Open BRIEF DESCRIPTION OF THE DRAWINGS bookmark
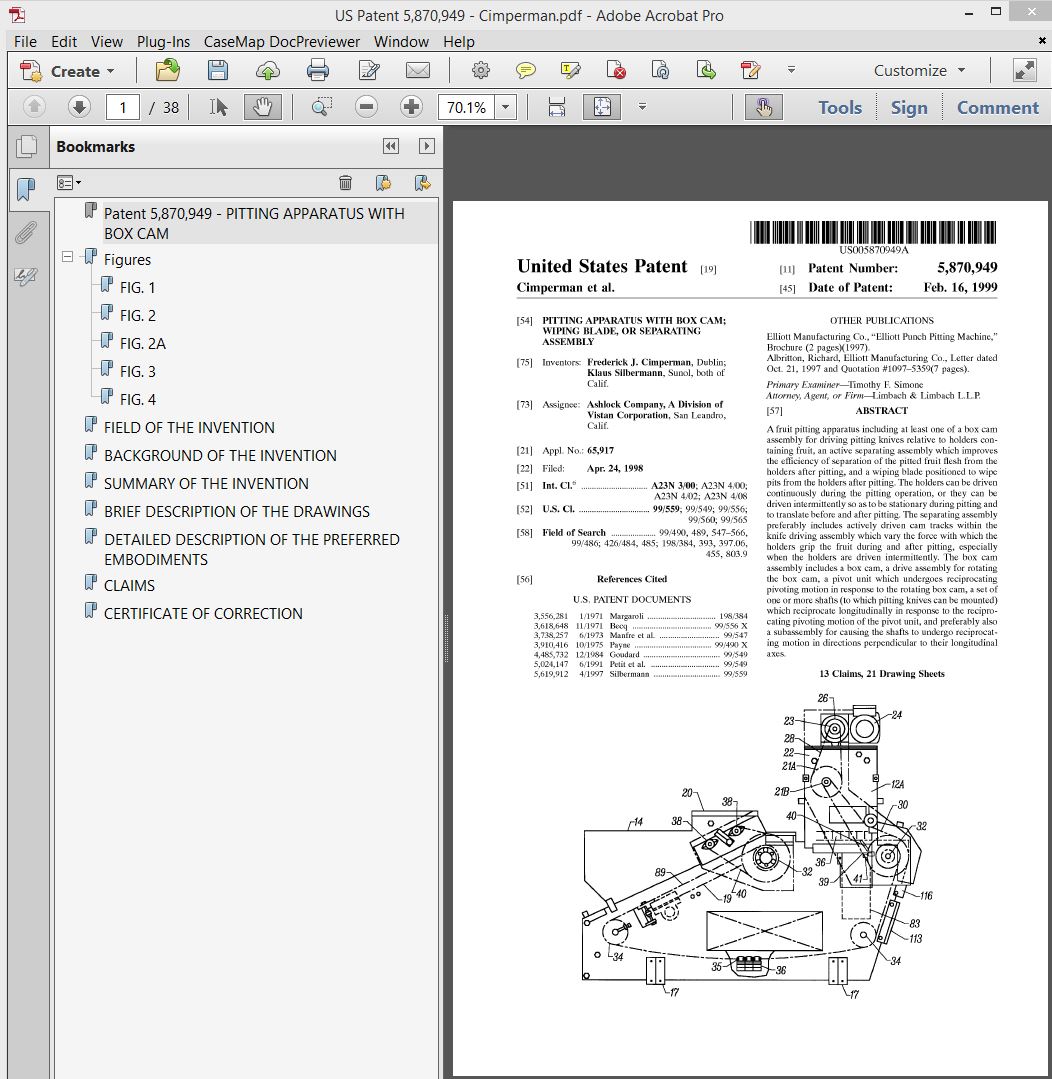 (237, 511)
